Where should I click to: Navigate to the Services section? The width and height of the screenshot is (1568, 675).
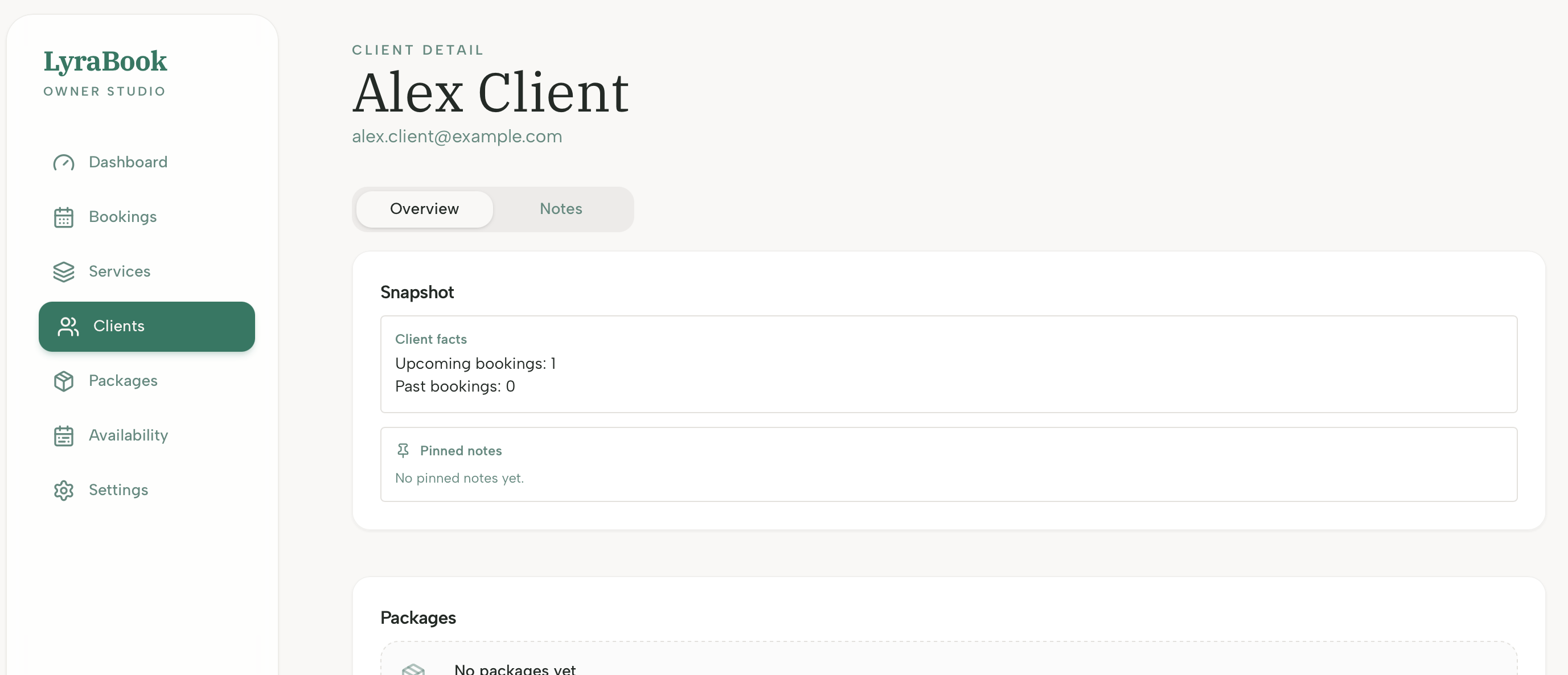120,271
